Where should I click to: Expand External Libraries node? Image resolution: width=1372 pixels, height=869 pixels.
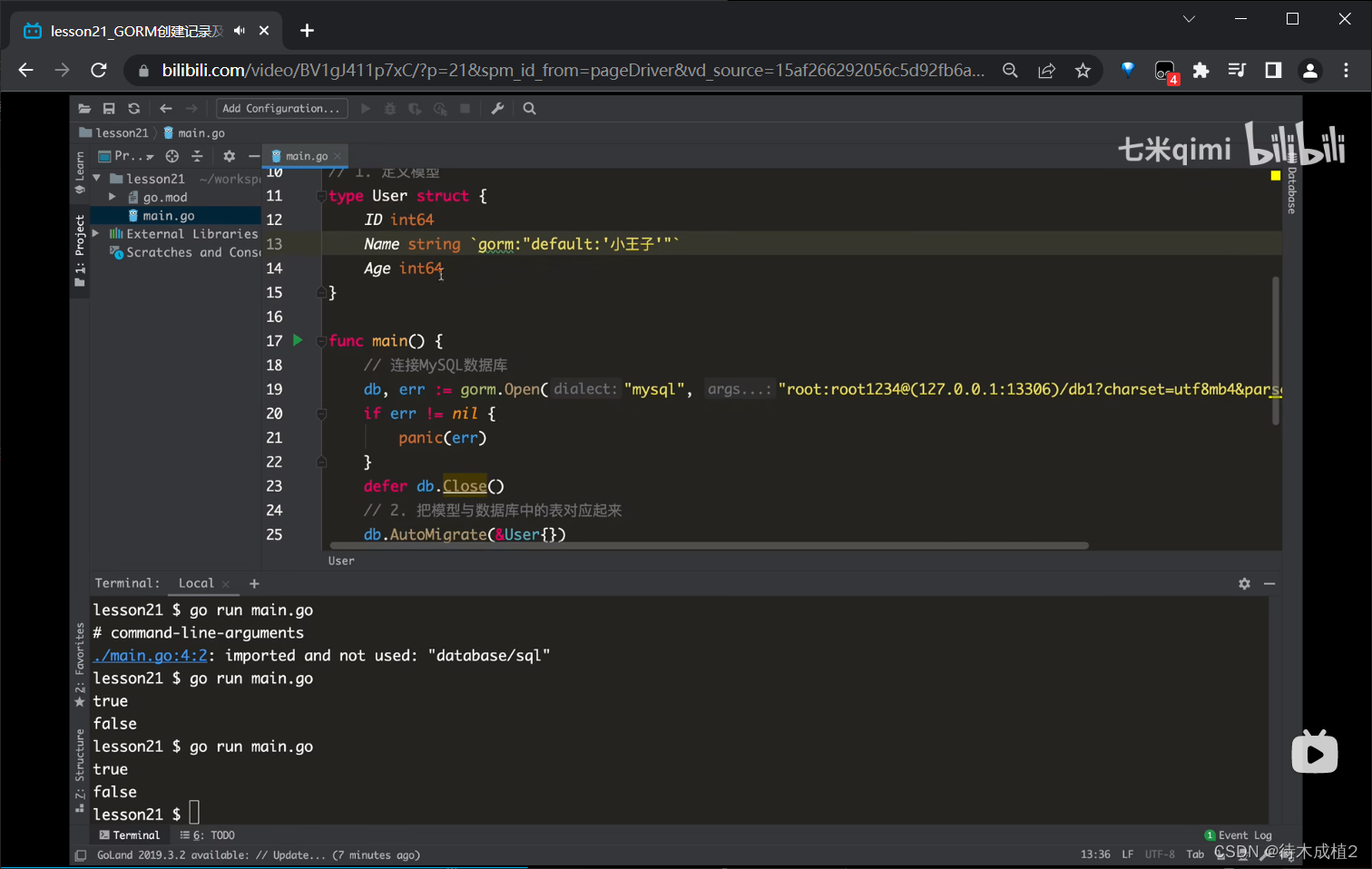tap(96, 234)
